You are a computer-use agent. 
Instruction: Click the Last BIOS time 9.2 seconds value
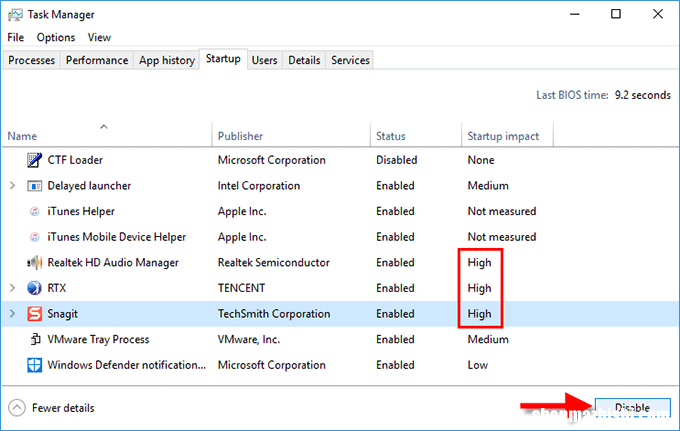point(643,95)
